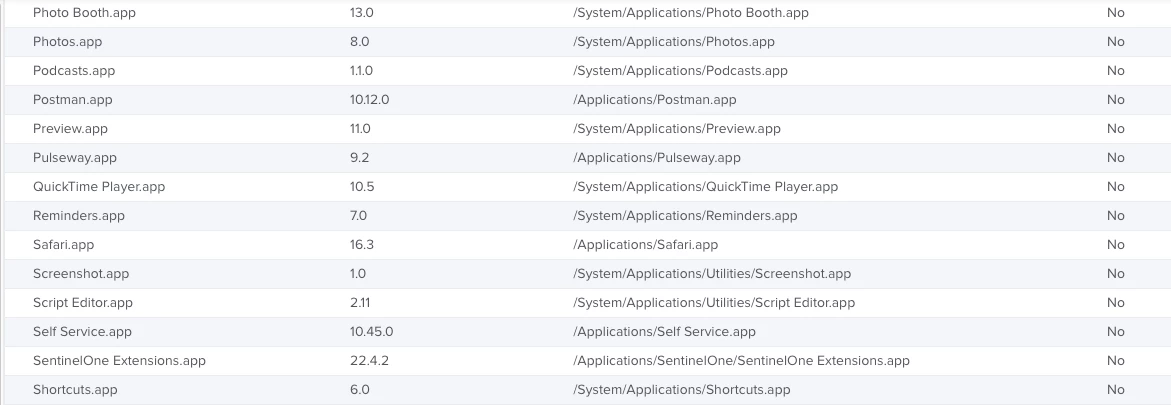Select Safari.app in the table

click(x=63, y=245)
